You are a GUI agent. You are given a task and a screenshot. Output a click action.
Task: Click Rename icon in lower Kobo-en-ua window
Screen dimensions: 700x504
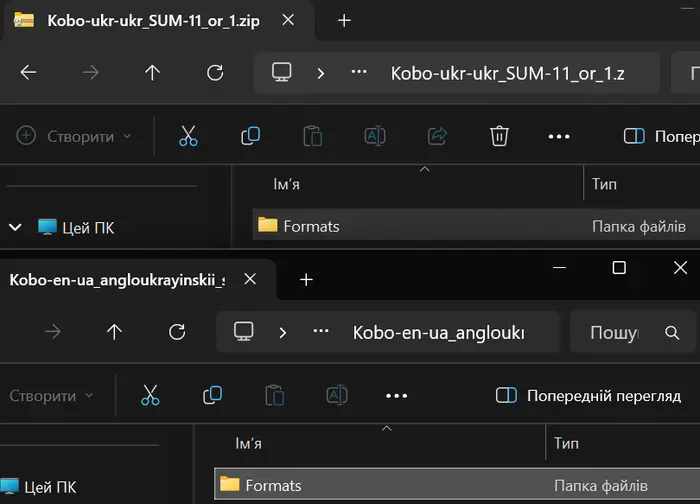(x=337, y=396)
